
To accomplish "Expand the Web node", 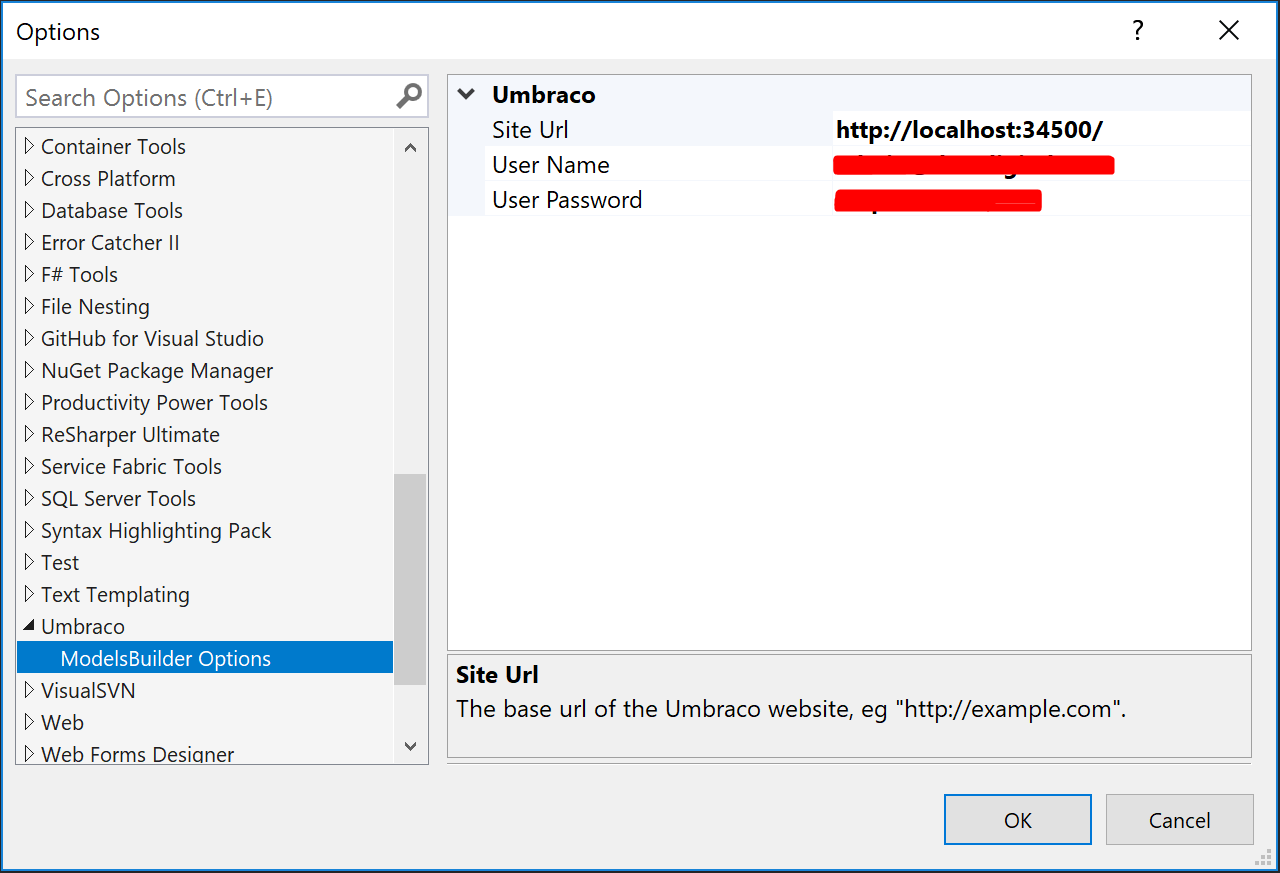I will (29, 722).
